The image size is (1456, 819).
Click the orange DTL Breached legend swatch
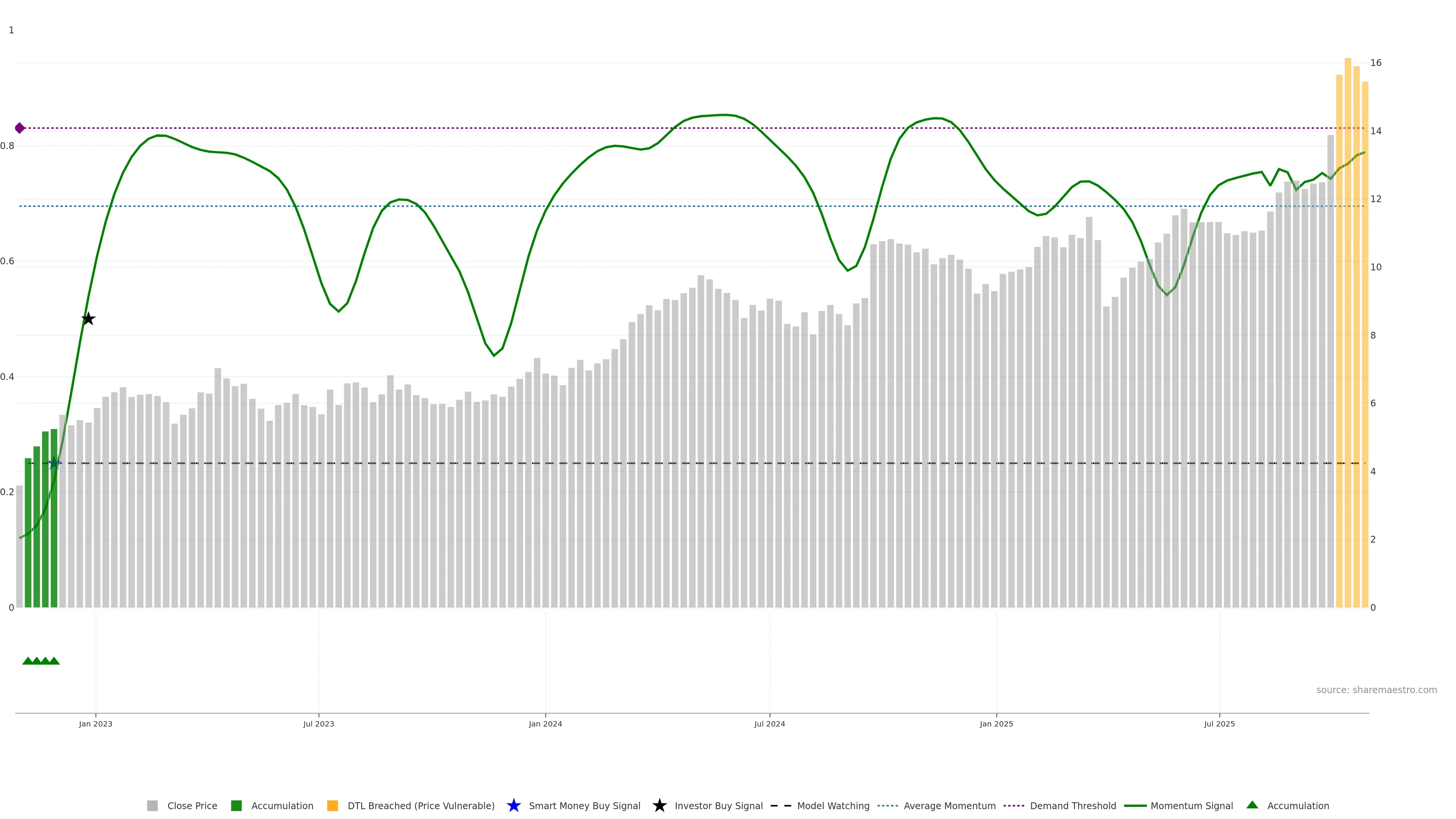point(333,805)
